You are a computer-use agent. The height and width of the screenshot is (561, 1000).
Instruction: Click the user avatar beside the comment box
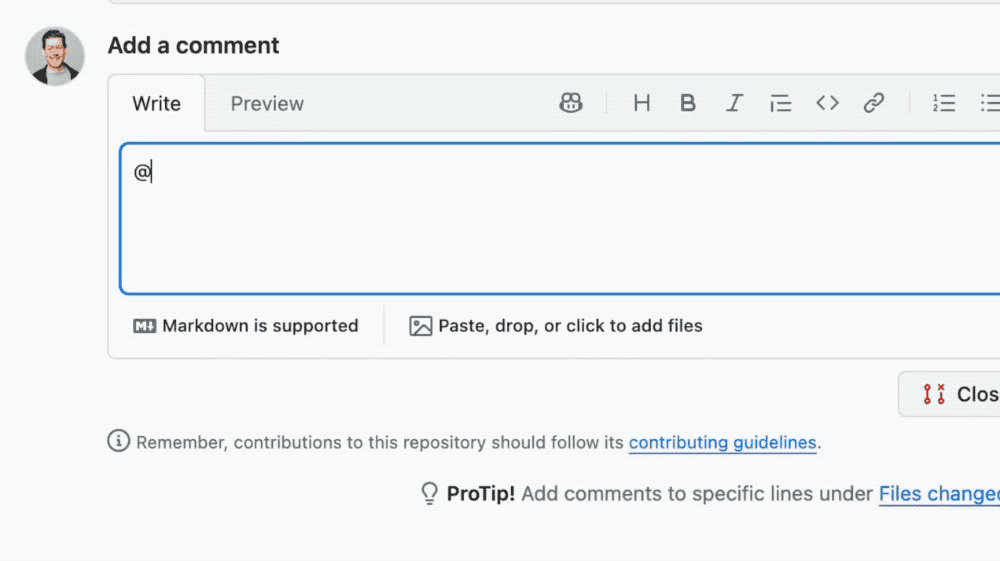click(55, 56)
